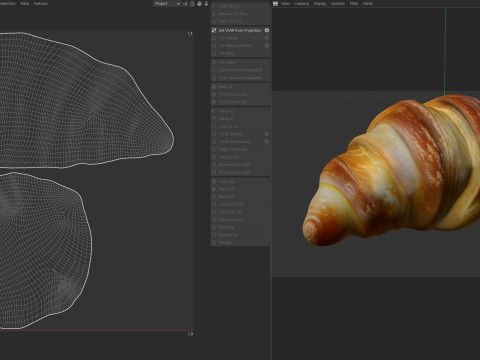Click the down-arrow icon beside Project dropdown
The image size is (480, 360).
[x=206, y=4]
